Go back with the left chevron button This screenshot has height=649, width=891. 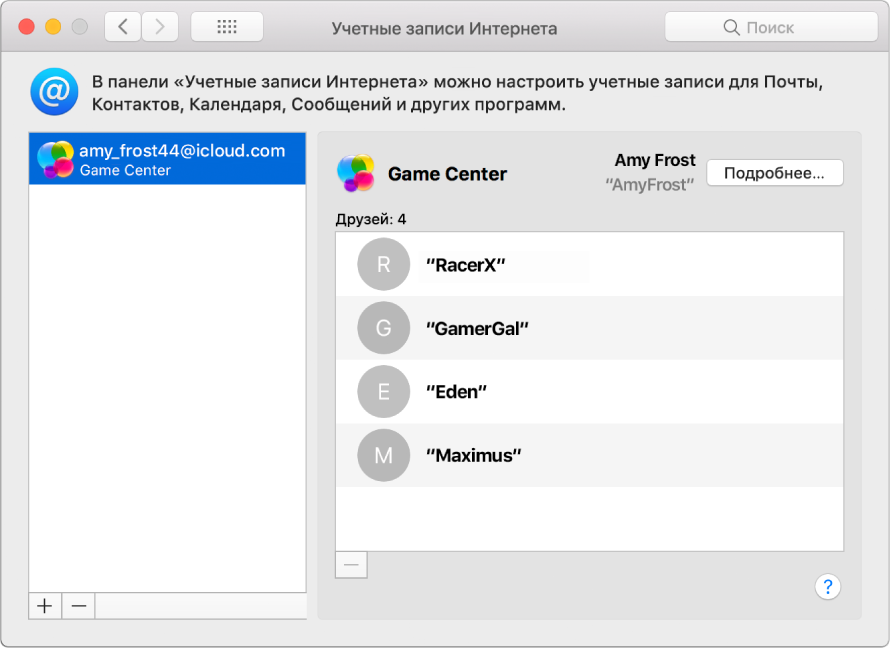tap(123, 27)
